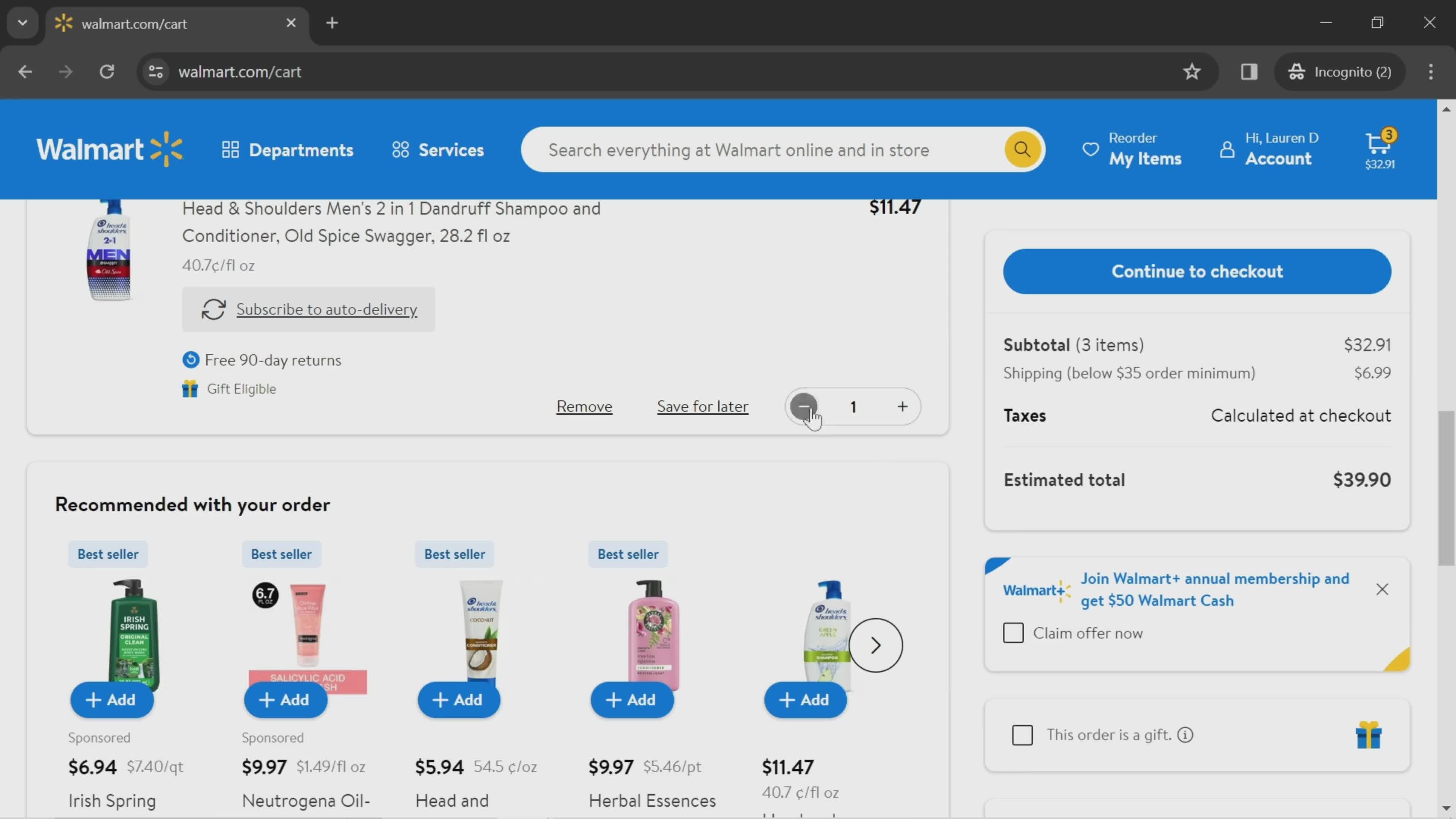Click scrollbar down arrow
The height and width of the screenshot is (819, 1456).
click(1446, 808)
